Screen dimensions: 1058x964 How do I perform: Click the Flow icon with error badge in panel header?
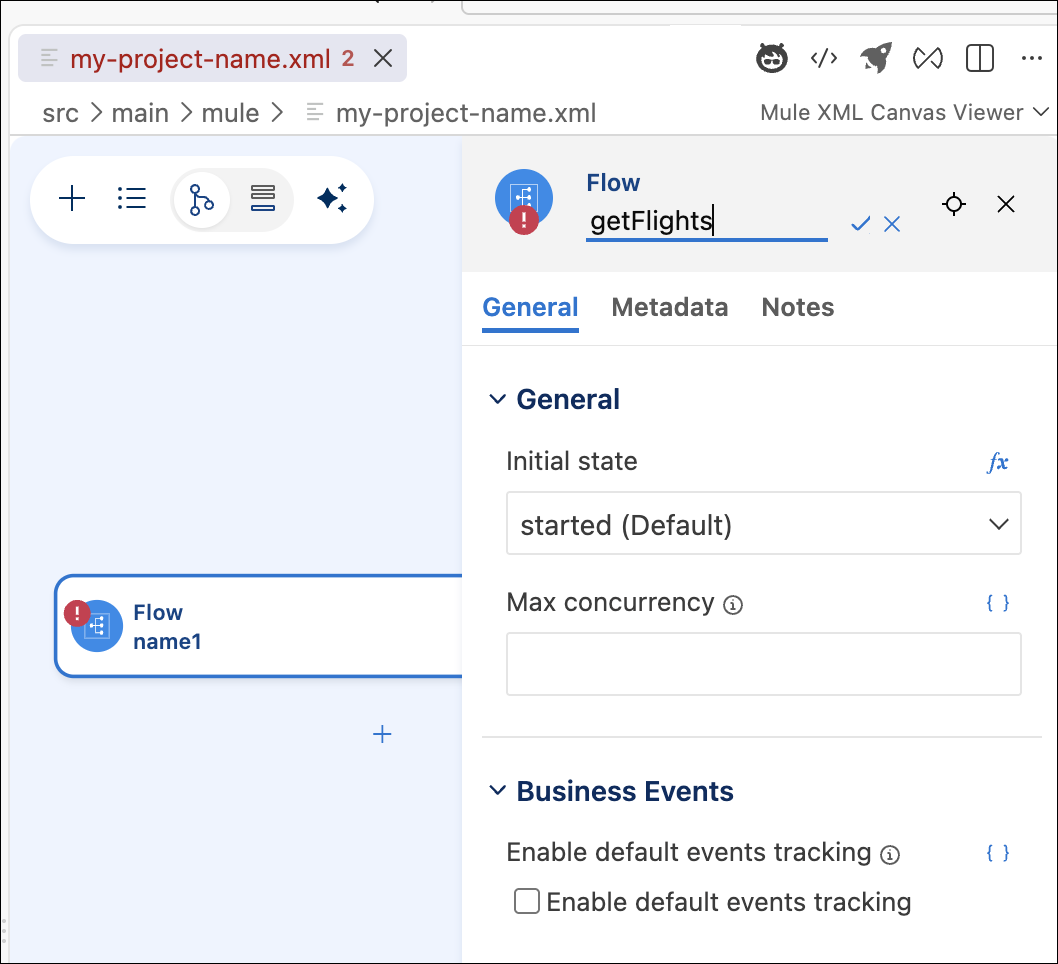tap(524, 200)
